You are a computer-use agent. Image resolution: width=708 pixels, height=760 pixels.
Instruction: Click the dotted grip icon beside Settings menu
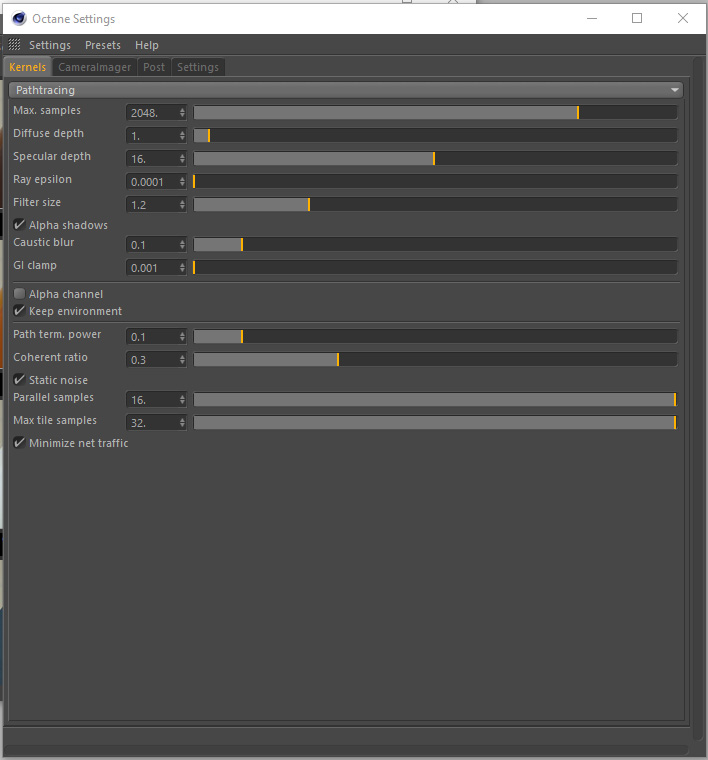tap(15, 45)
